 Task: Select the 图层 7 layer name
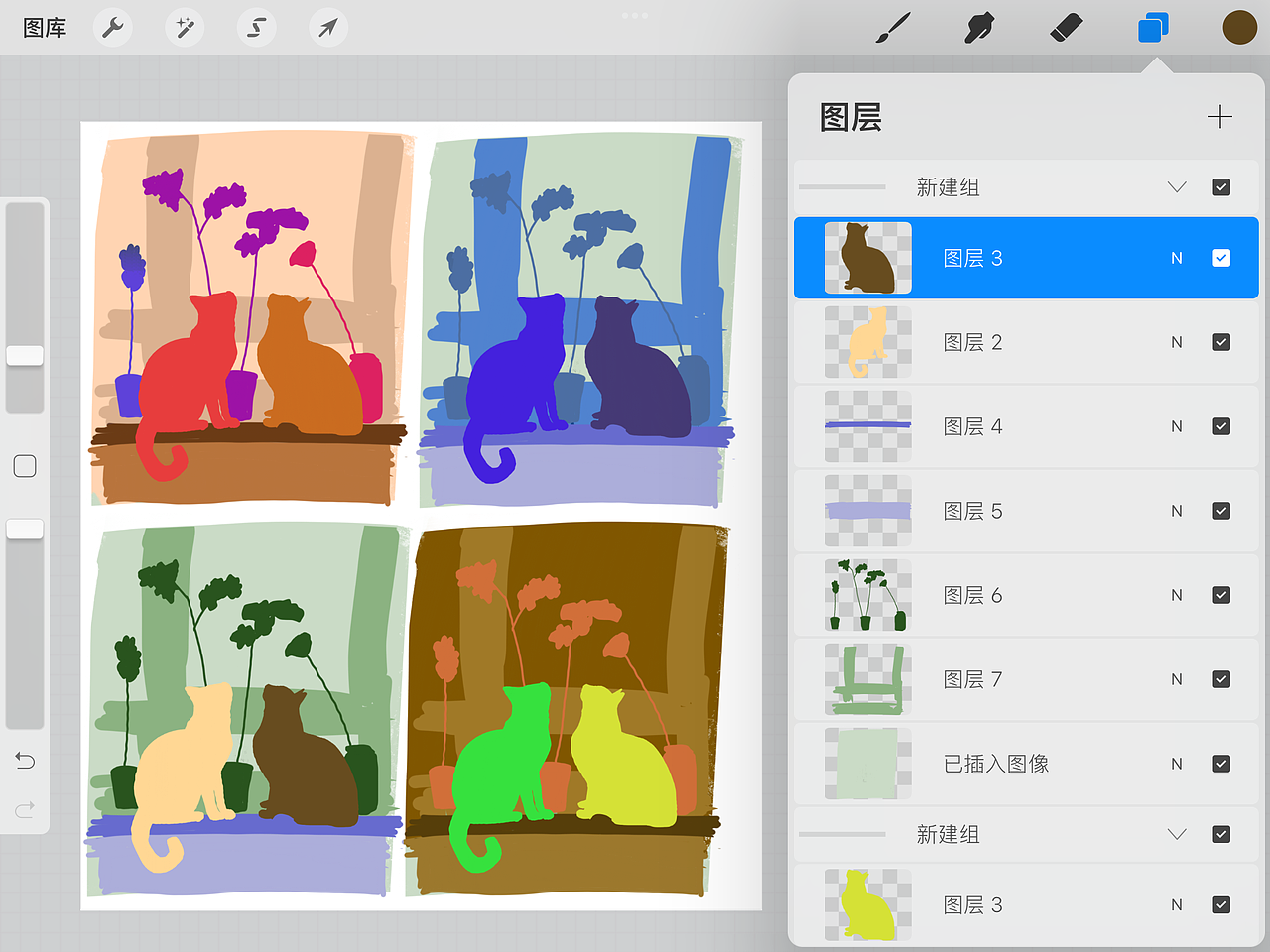click(x=972, y=679)
